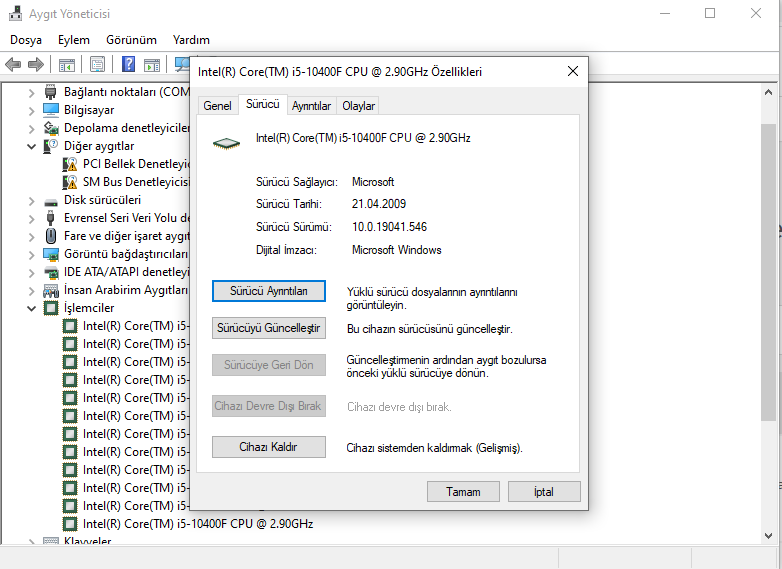The image size is (782, 569).
Task: Expand the Görüntü bağdaştırıcıları node
Action: (x=31, y=255)
